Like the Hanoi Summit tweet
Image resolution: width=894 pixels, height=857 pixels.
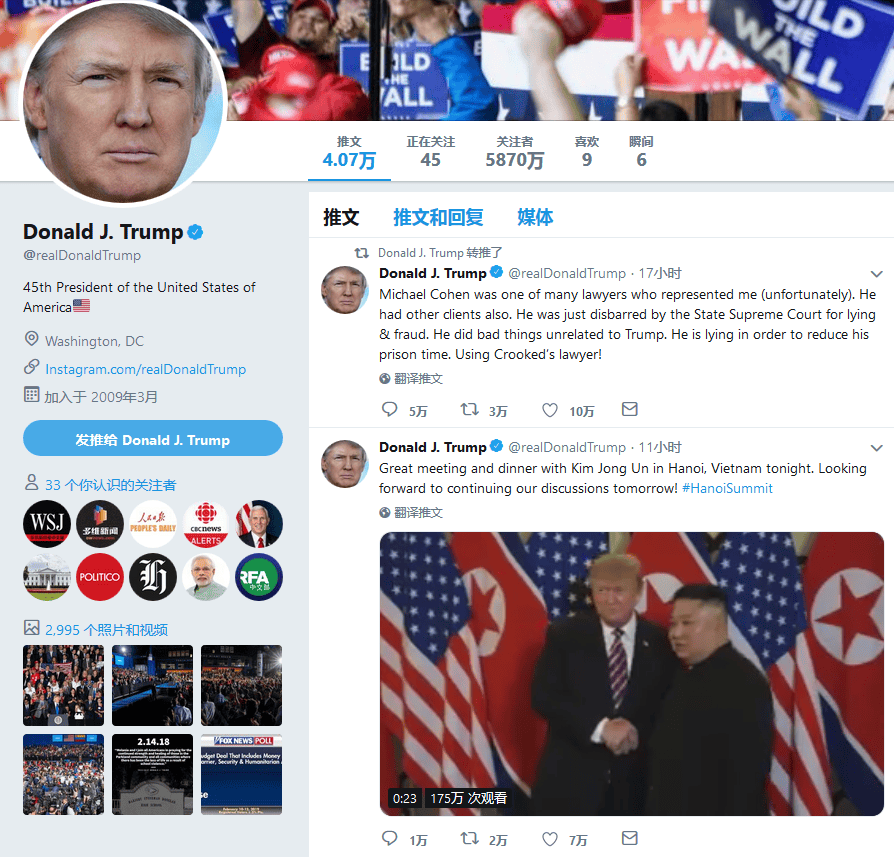(550, 839)
